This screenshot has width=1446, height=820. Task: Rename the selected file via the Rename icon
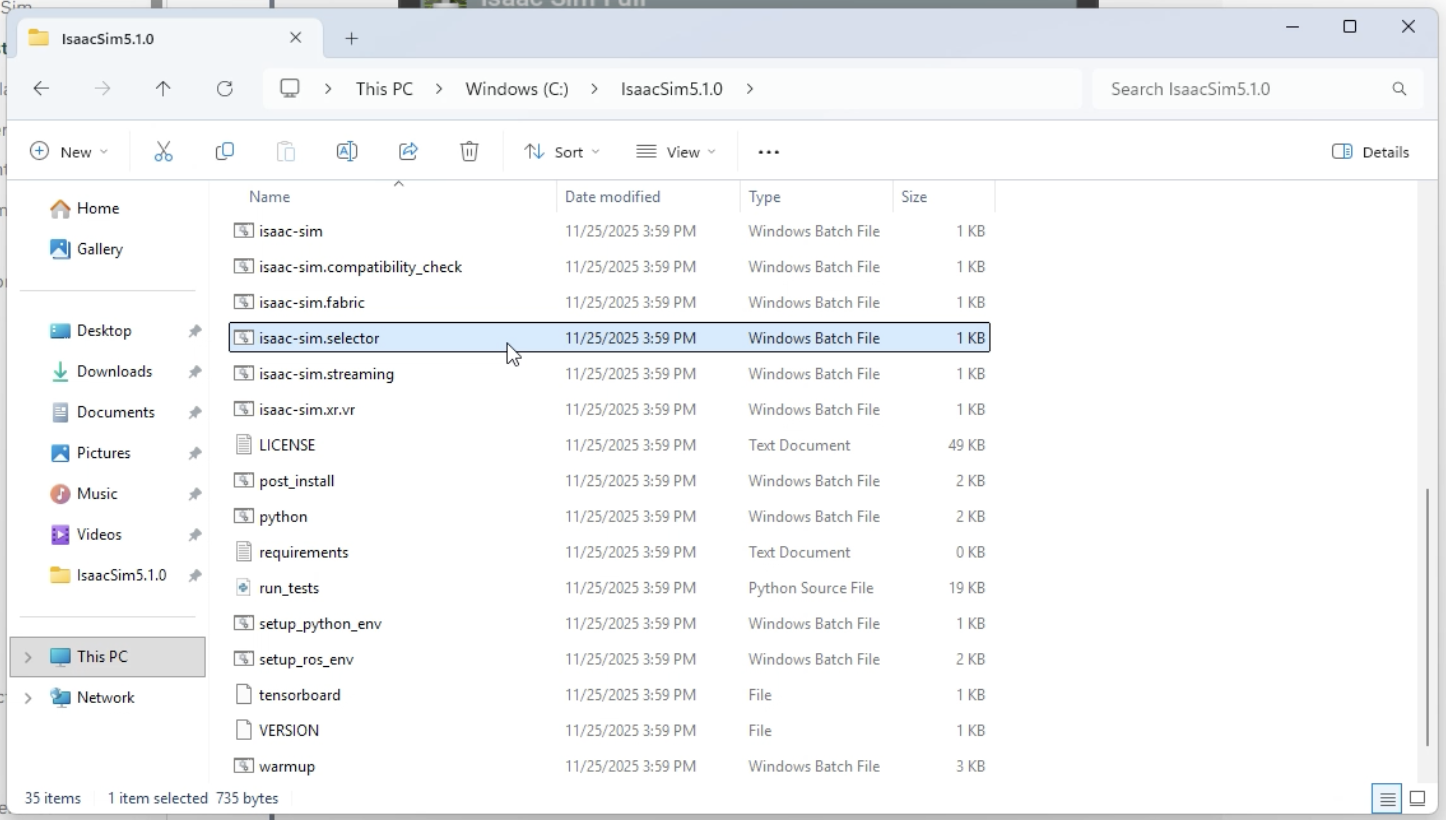point(347,151)
